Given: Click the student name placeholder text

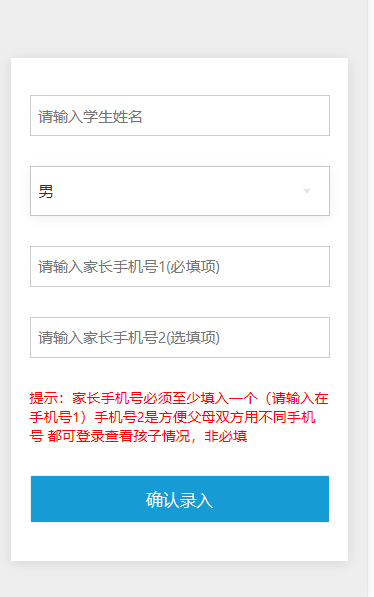Looking at the screenshot, I should tap(90, 116).
